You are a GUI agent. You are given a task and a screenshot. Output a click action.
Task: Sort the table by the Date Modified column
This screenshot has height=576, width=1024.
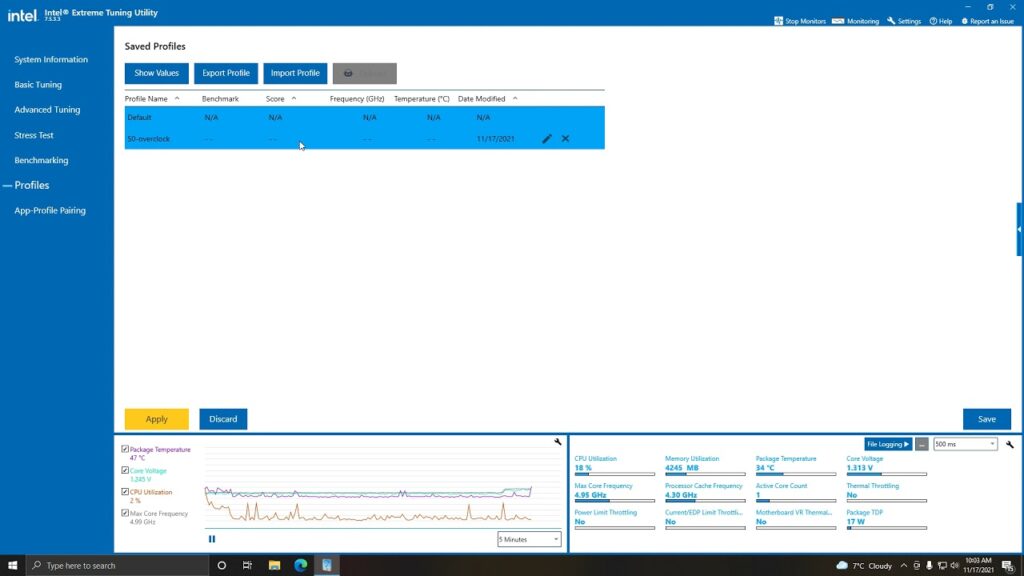point(487,99)
